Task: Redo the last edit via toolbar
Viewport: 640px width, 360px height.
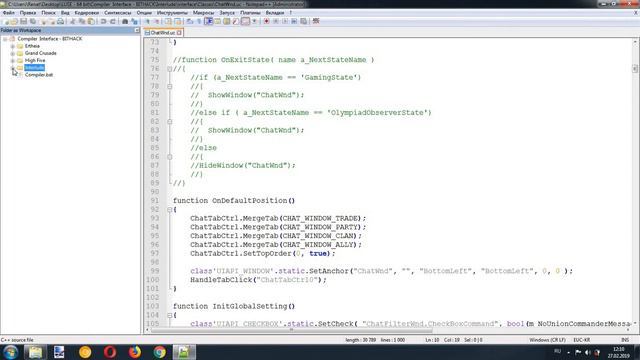Action: pos(113,21)
